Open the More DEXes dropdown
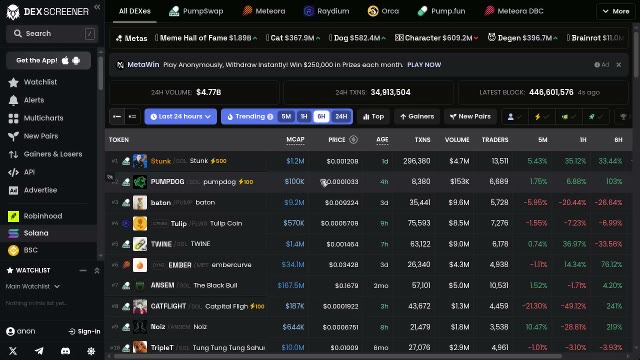Screen dimensions: 640x360 pyautogui.click(x=616, y=11)
